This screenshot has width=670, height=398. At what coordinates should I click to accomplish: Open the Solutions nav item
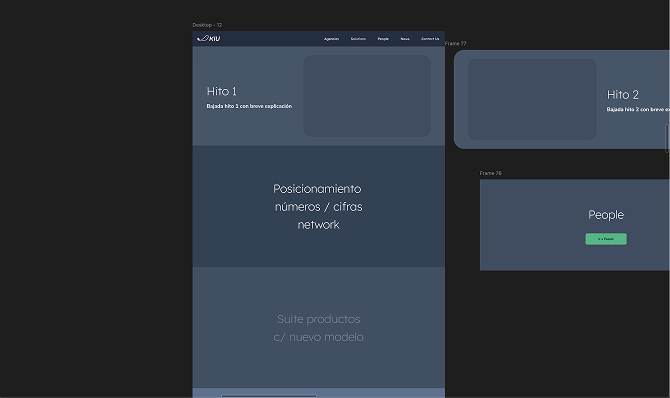coord(358,39)
